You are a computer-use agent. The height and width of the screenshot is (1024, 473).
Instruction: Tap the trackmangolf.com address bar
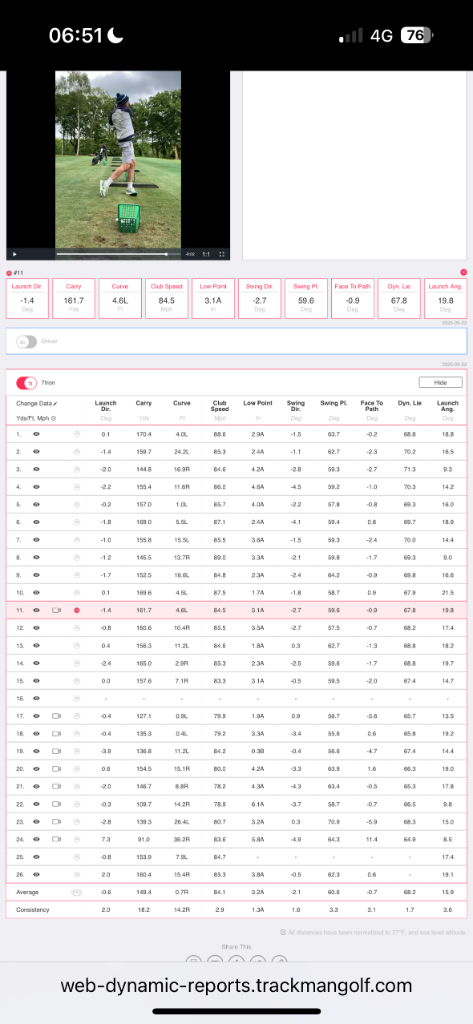coord(236,985)
